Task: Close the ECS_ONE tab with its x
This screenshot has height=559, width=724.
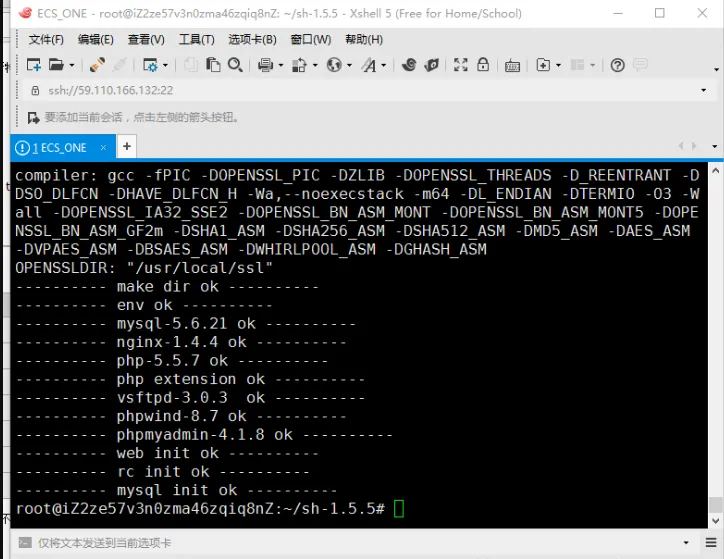Action: click(103, 148)
